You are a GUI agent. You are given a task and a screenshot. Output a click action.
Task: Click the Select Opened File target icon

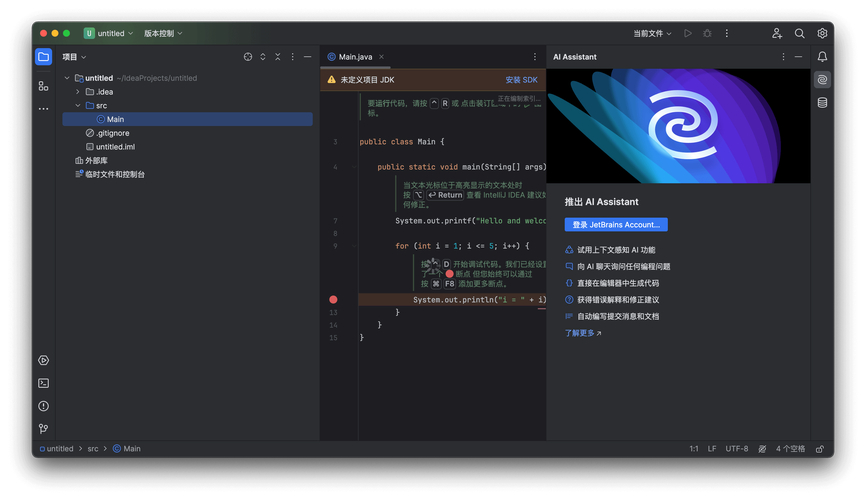click(248, 57)
